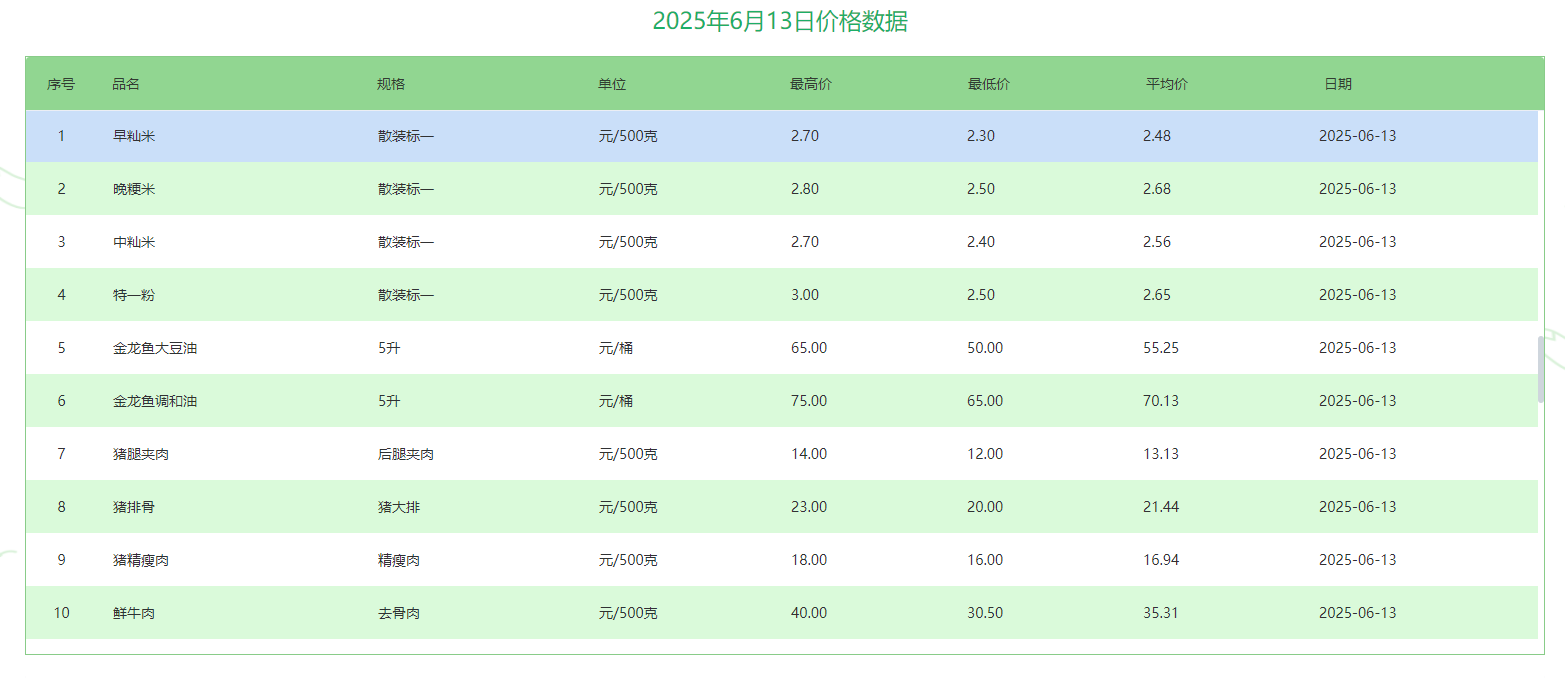This screenshot has width=1565, height=679.
Task: Click the 特一粉 product name
Action: point(134,295)
